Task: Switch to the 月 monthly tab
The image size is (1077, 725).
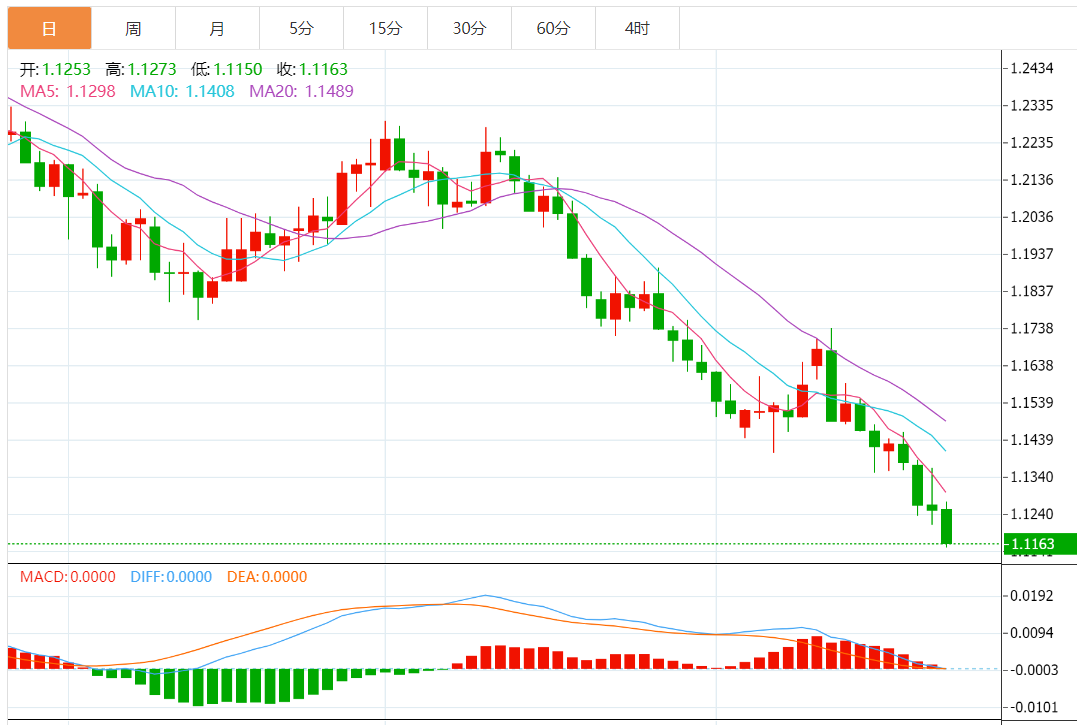Action: coord(217,28)
